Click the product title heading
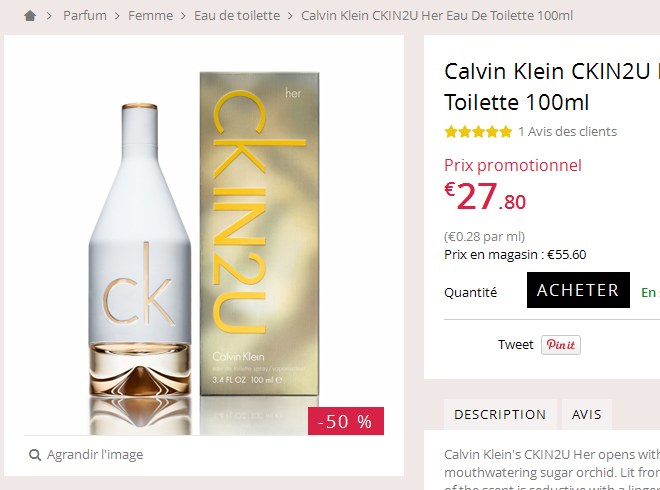This screenshot has height=490, width=660. click(550, 87)
